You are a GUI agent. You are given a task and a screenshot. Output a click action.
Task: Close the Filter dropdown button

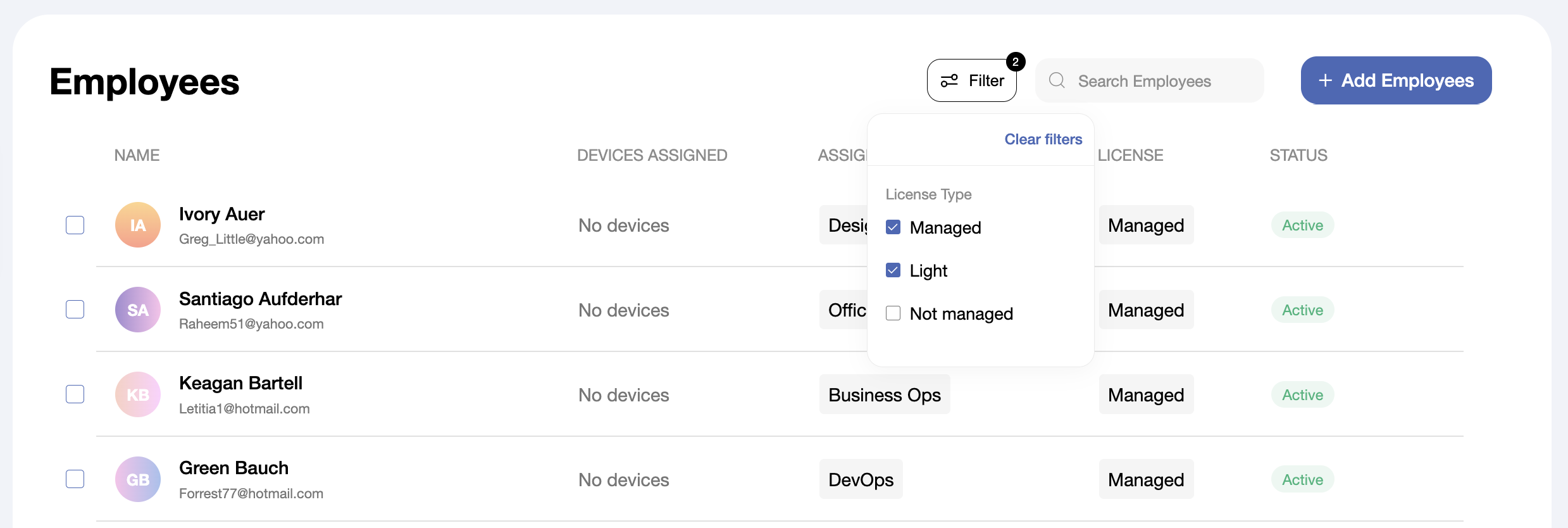[x=972, y=80]
